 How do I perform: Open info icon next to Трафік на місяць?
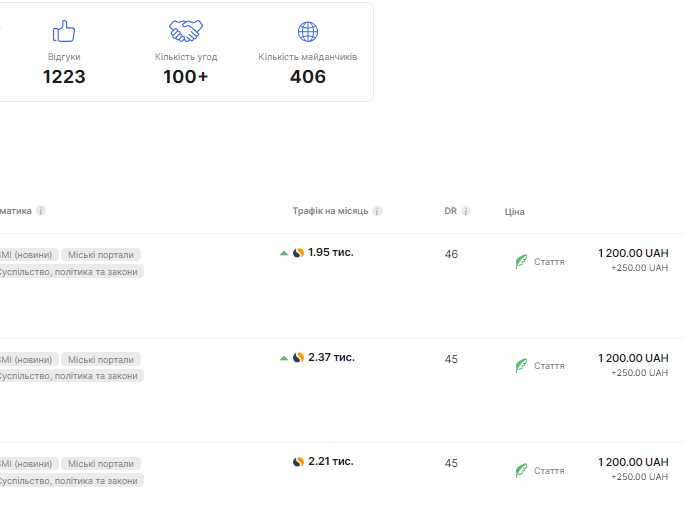pyautogui.click(x=377, y=211)
